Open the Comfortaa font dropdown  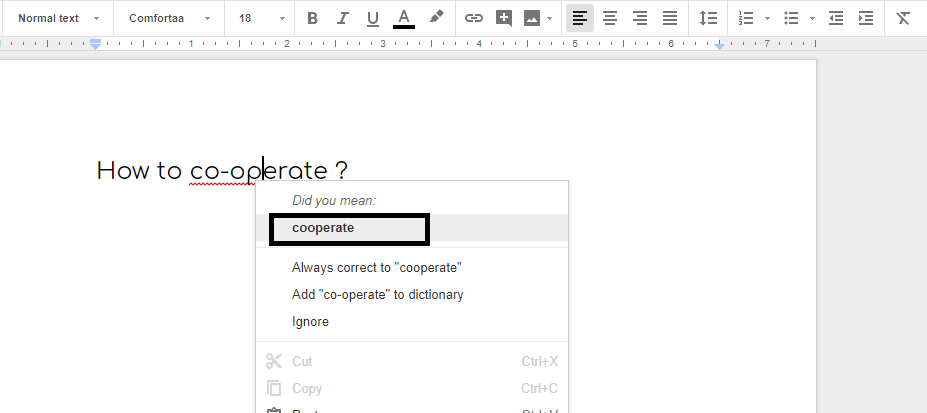169,18
